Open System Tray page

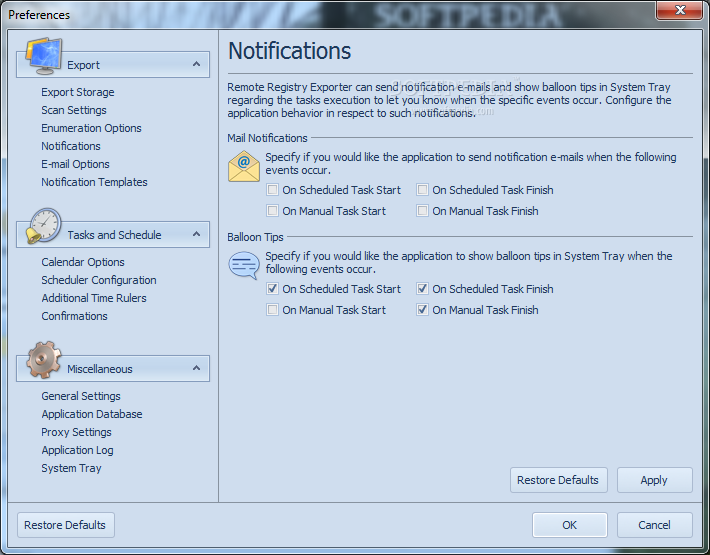[71, 468]
